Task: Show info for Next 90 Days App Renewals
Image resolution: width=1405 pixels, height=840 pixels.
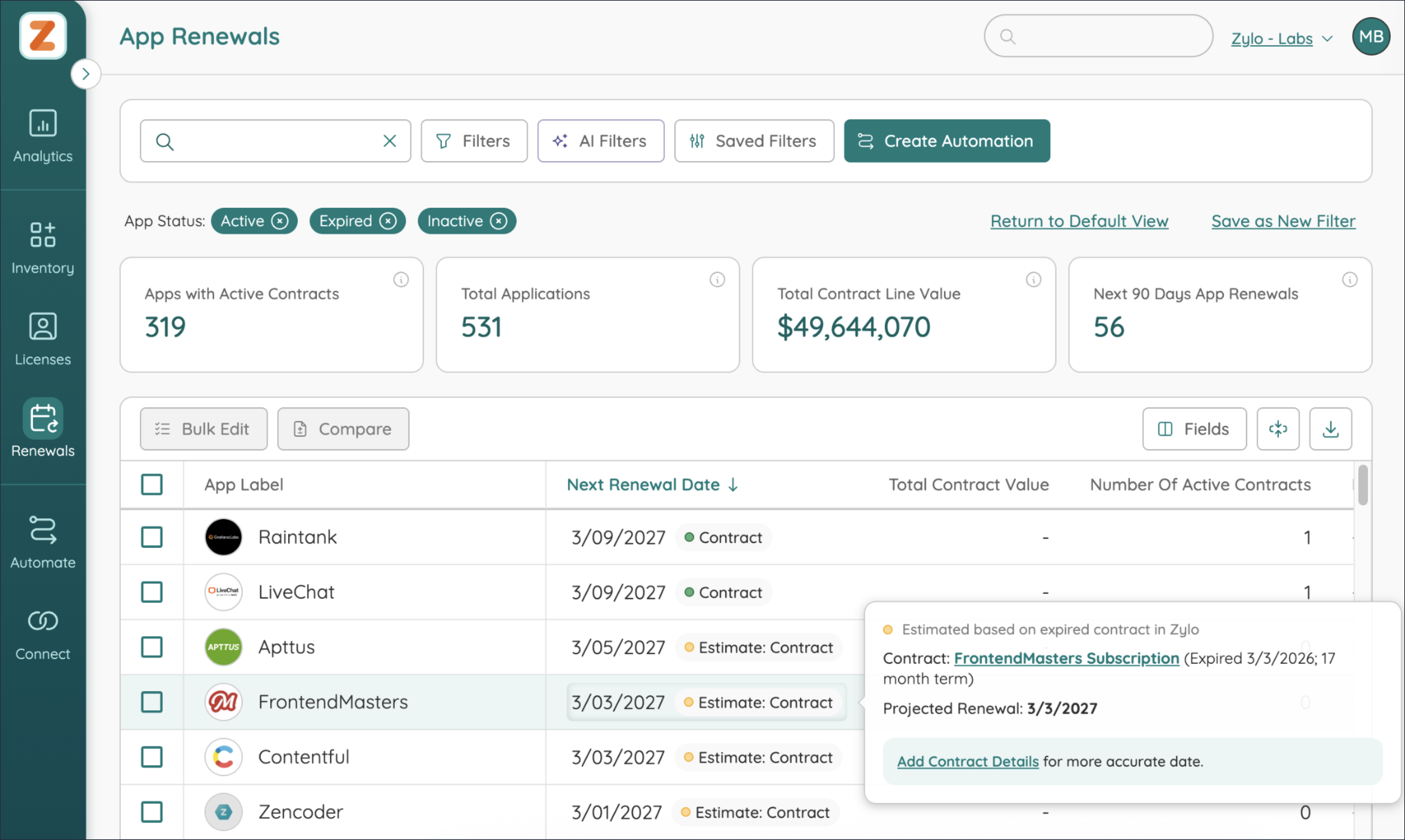Action: point(1350,280)
